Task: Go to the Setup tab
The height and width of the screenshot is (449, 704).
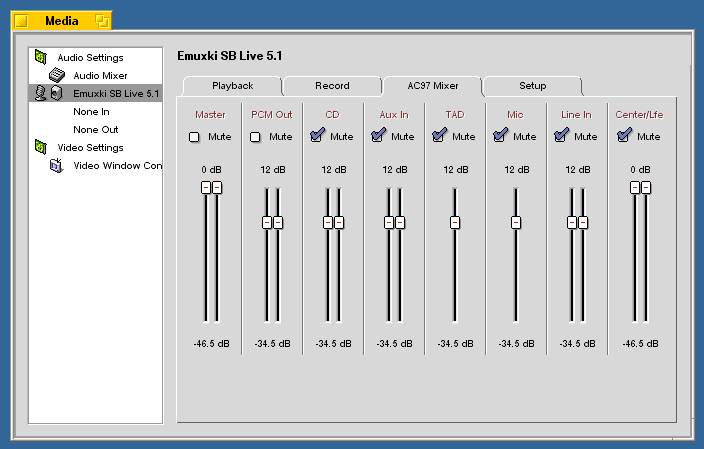Action: tap(532, 86)
